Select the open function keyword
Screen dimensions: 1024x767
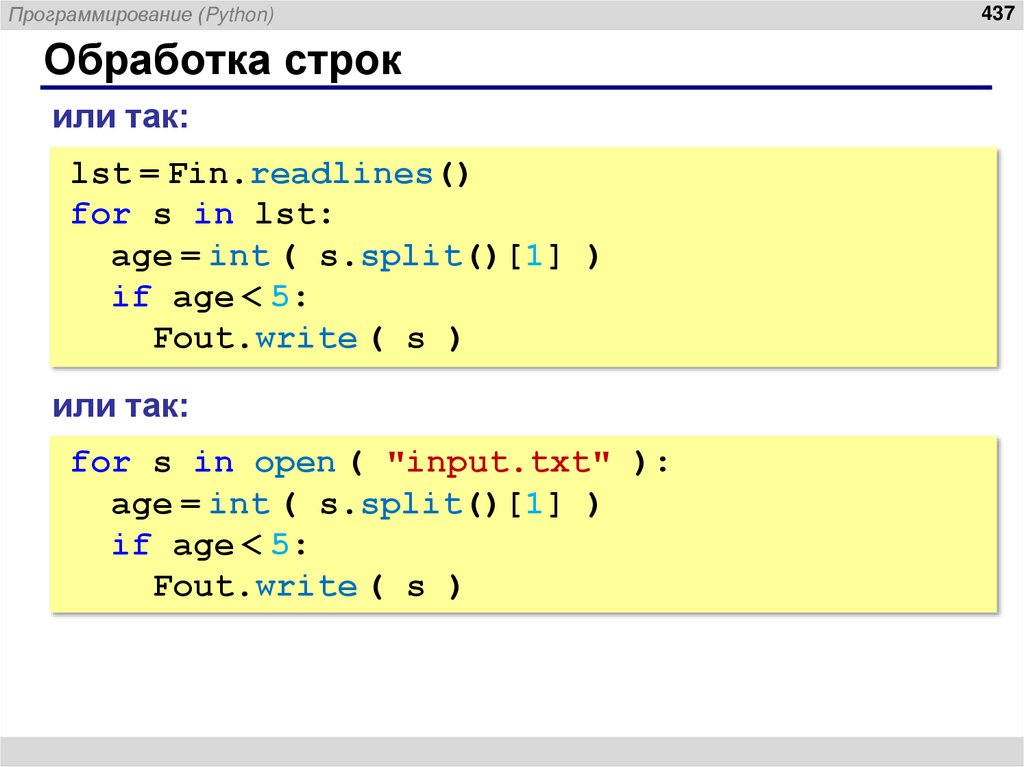pos(296,462)
